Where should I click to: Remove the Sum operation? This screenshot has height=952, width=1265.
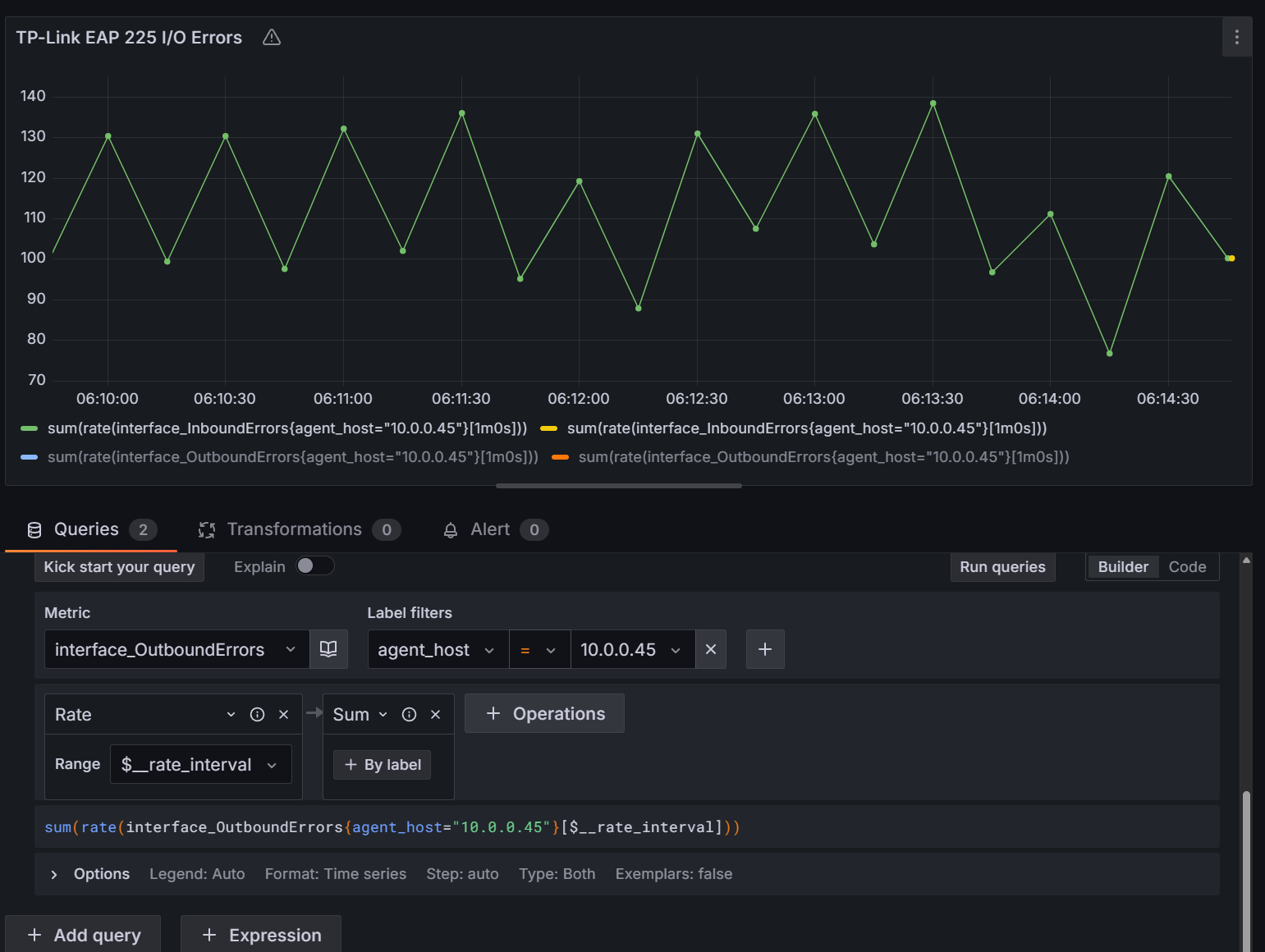(x=436, y=715)
